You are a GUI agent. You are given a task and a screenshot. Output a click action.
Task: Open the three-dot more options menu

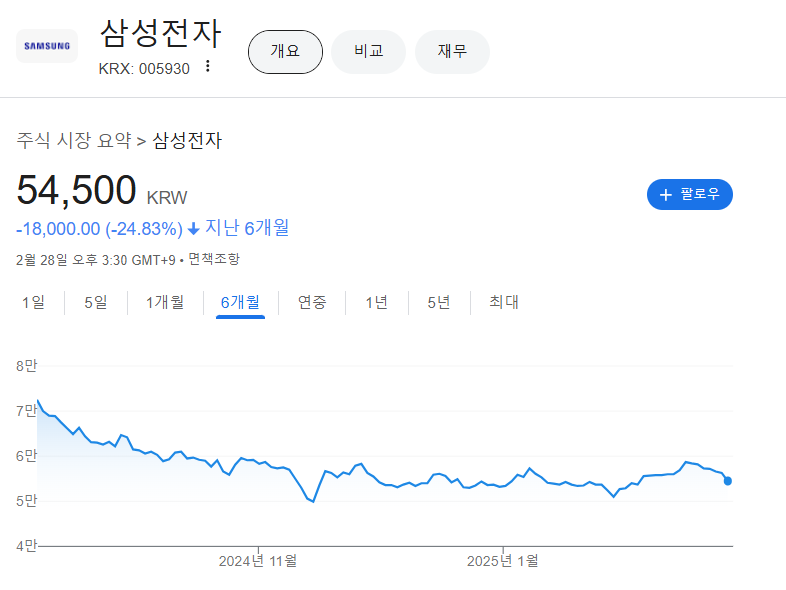pyautogui.click(x=208, y=66)
